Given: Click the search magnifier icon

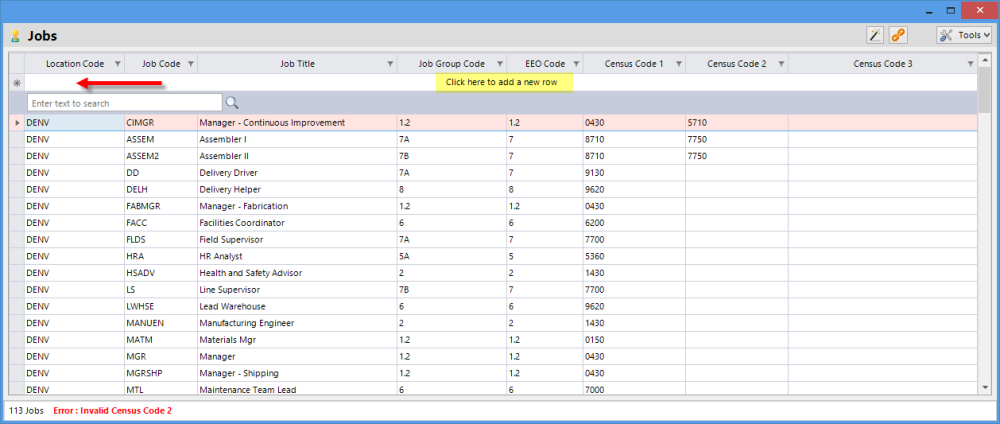Looking at the screenshot, I should pos(232,103).
